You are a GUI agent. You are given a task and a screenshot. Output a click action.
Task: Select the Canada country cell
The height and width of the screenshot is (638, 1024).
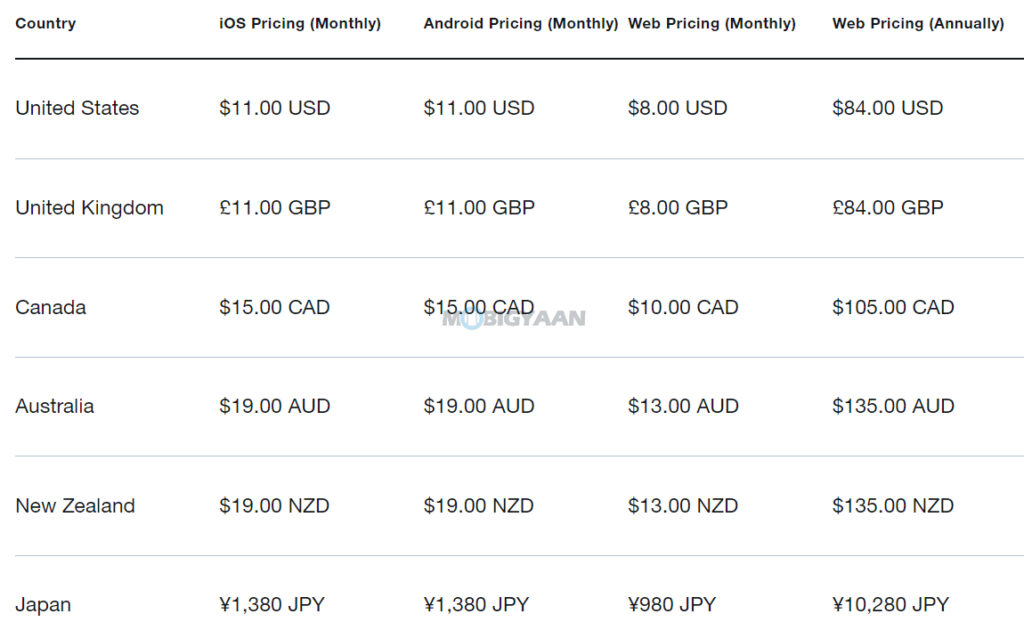[50, 307]
